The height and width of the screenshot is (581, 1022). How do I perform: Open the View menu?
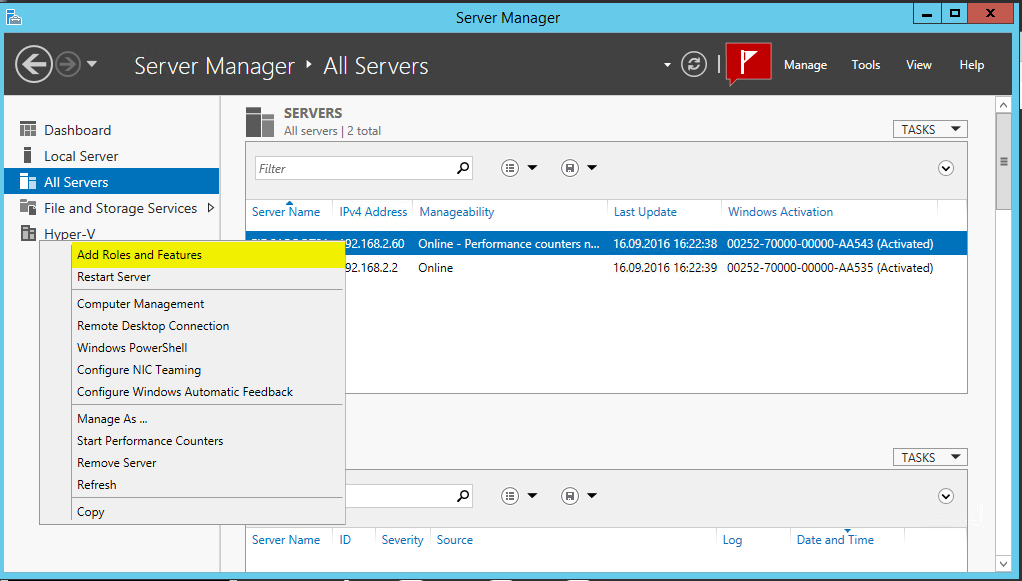click(x=918, y=65)
